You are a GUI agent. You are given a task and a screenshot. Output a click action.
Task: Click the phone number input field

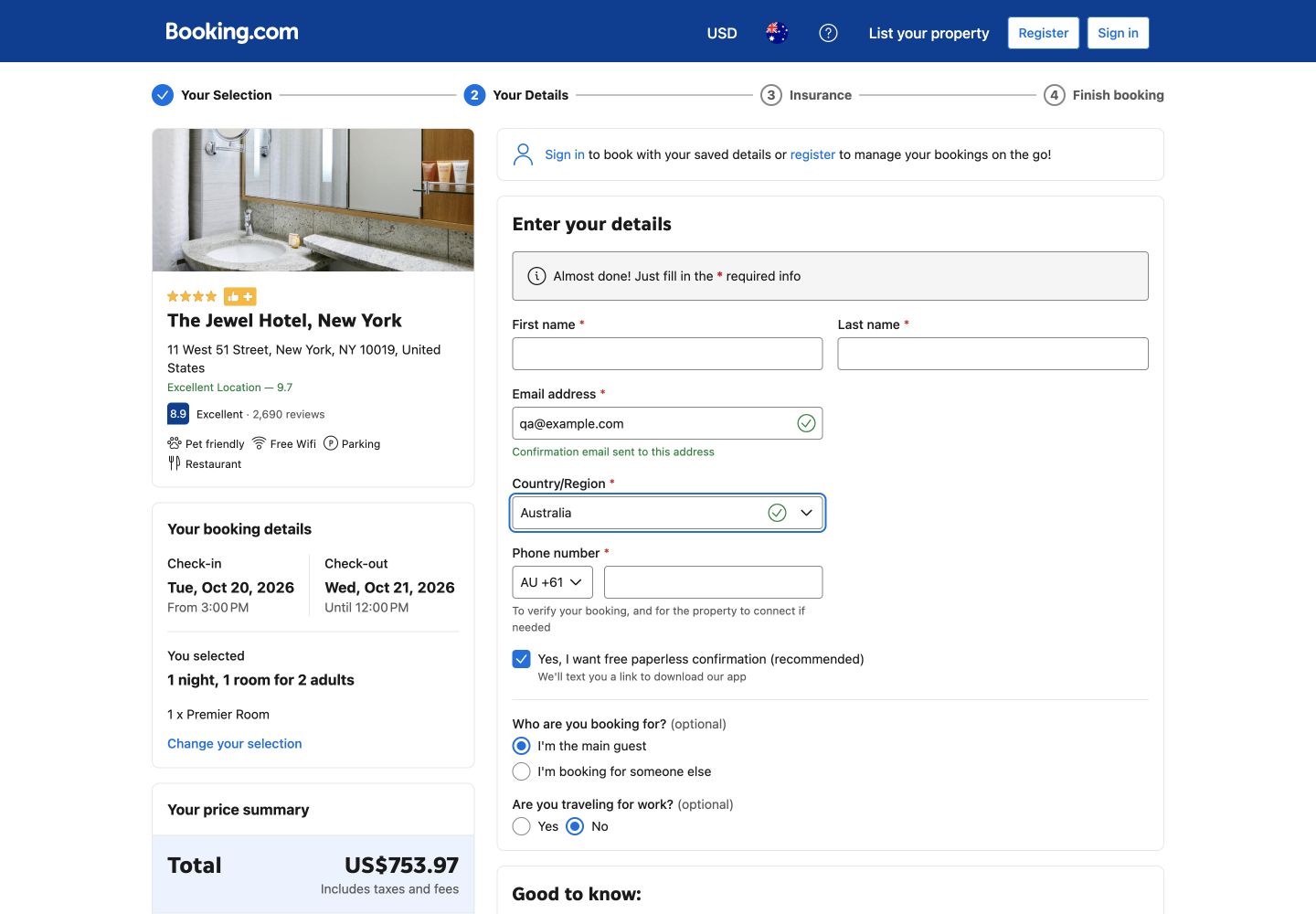point(713,582)
